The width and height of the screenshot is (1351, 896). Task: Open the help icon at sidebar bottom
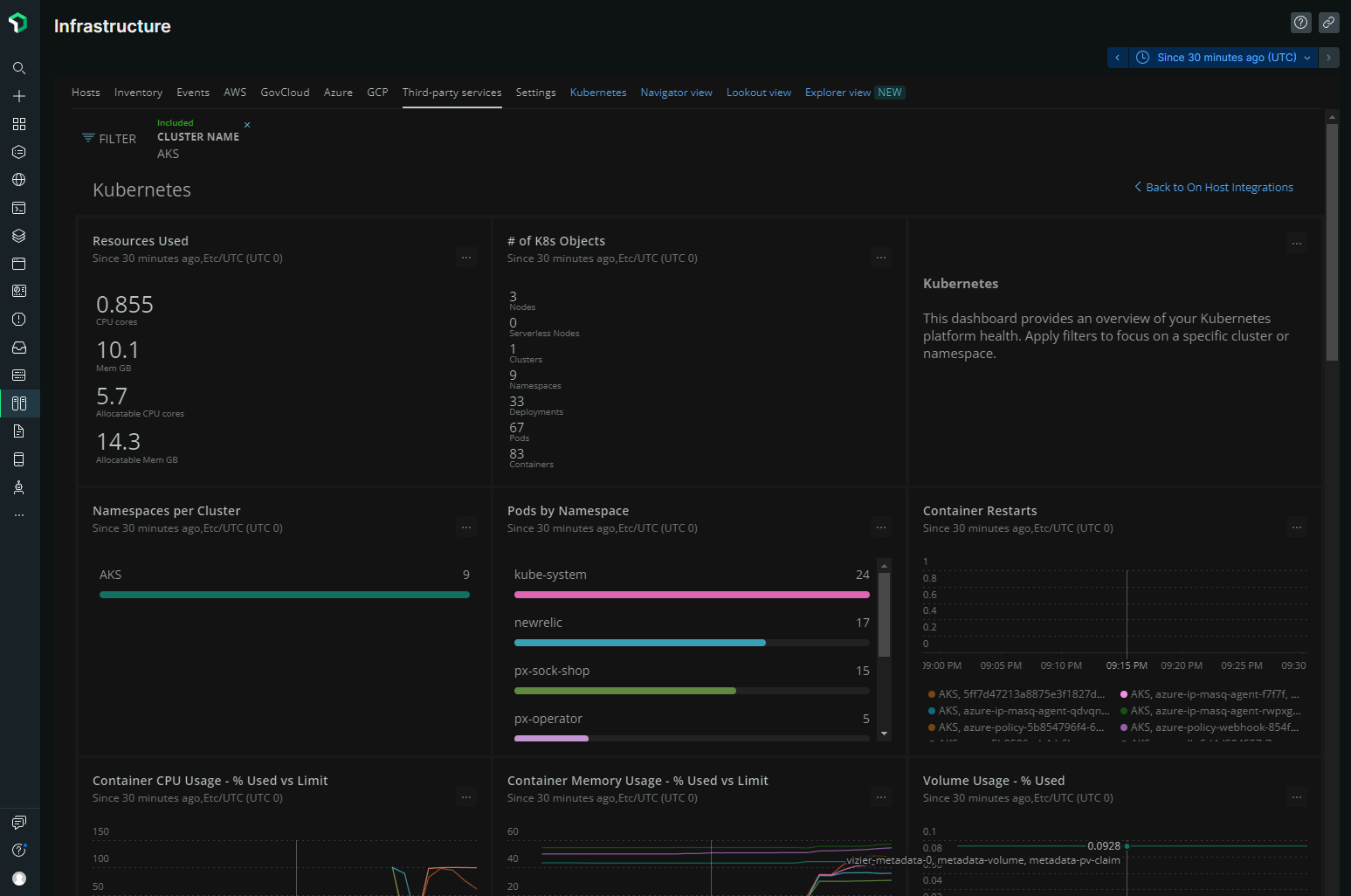19,851
